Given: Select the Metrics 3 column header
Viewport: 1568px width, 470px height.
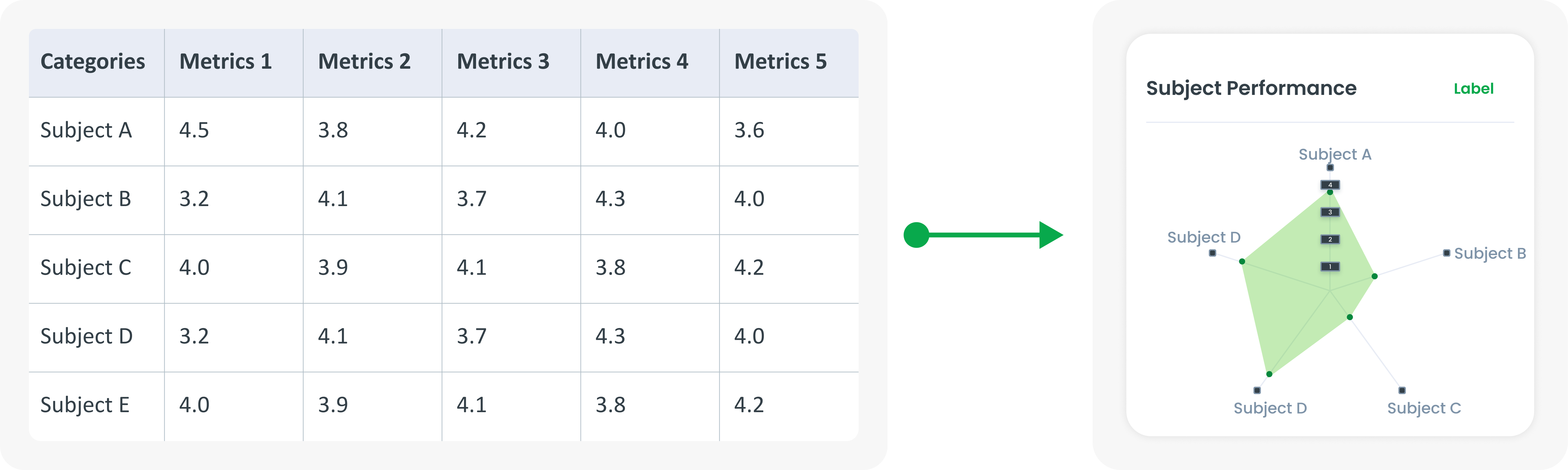Looking at the screenshot, I should (503, 61).
